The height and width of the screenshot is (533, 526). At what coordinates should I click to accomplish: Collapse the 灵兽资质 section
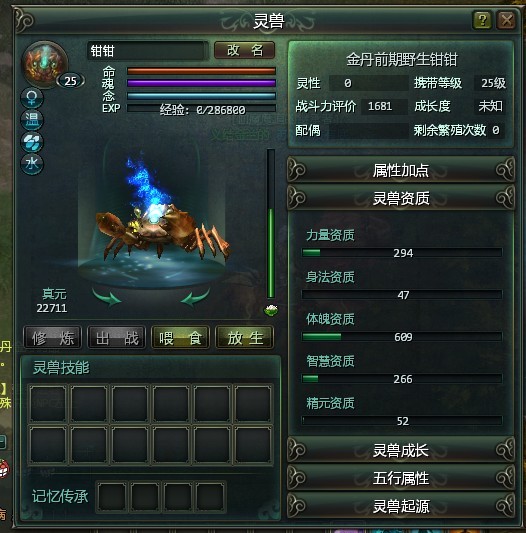click(401, 198)
